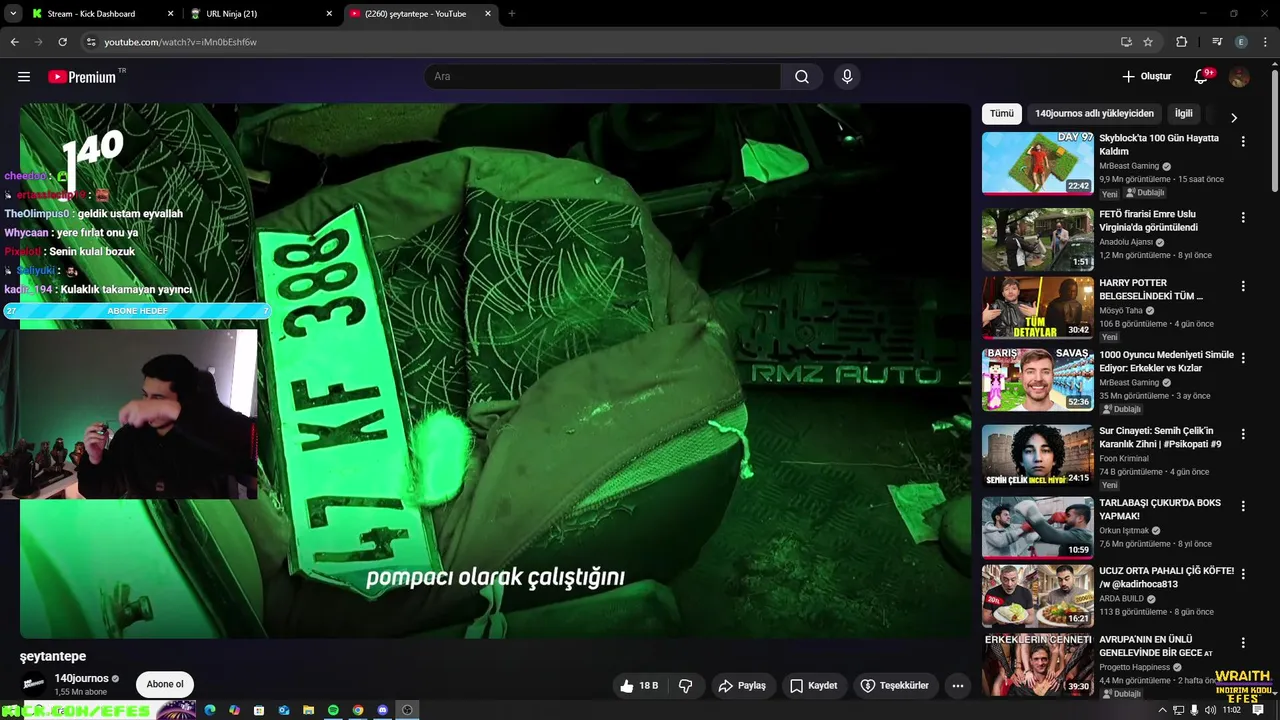Open MrBeast Gaming channel under Skyblock video
1280x720 pixels.
tap(1129, 166)
